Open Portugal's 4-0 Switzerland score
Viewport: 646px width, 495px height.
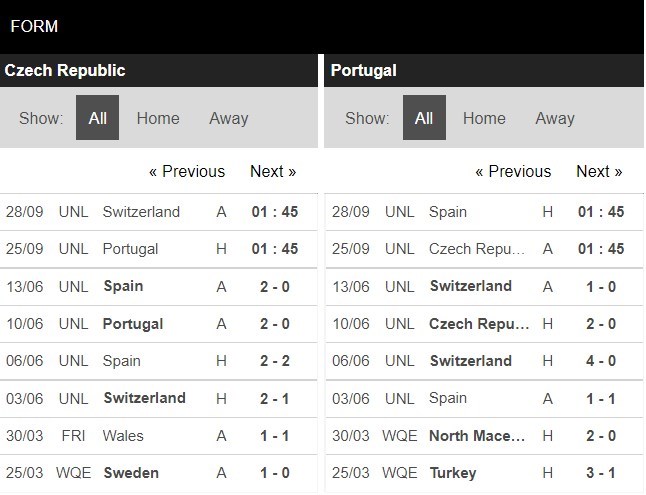pyautogui.click(x=601, y=361)
